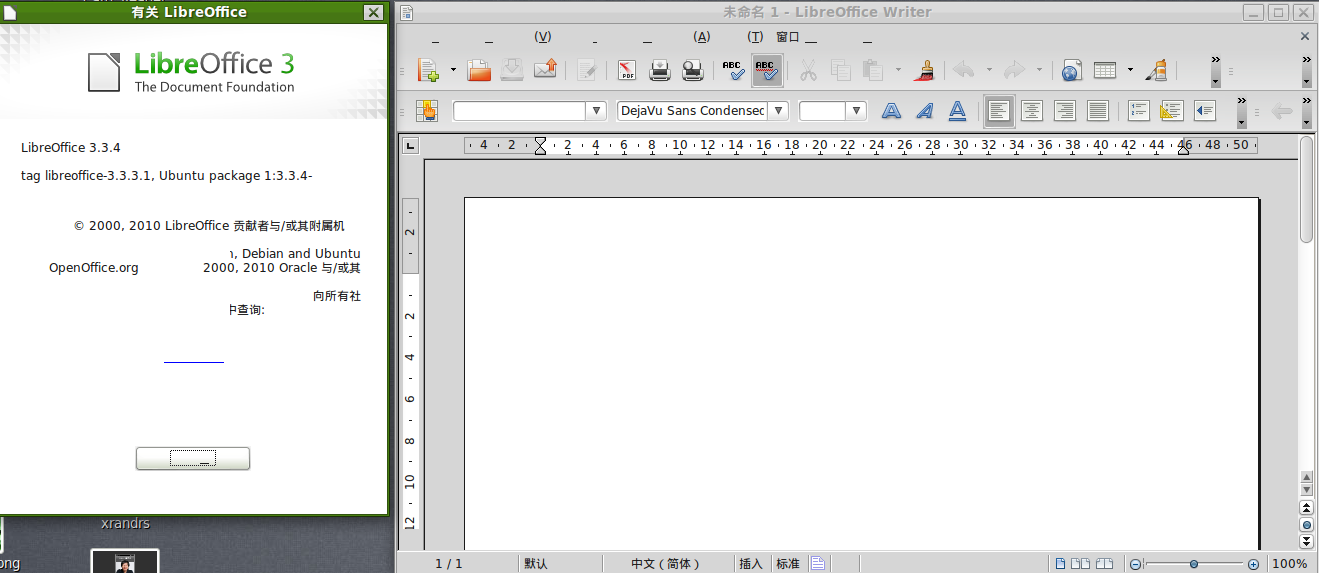Click the OK button in About dialog
Screen dimensions: 1319x573
(x=193, y=458)
